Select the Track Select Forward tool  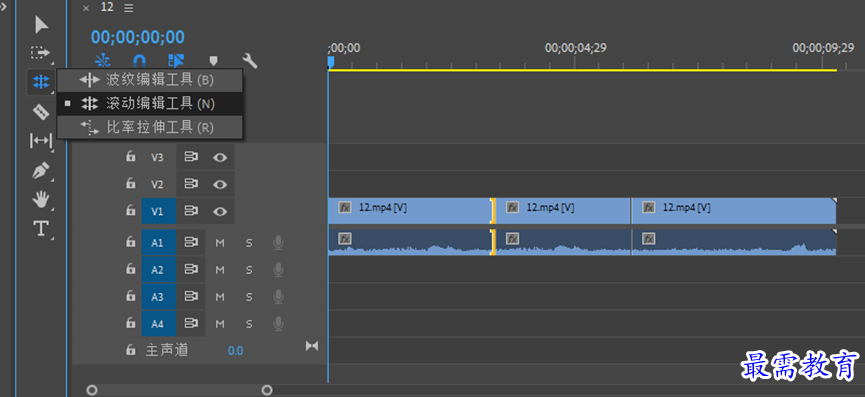40,53
